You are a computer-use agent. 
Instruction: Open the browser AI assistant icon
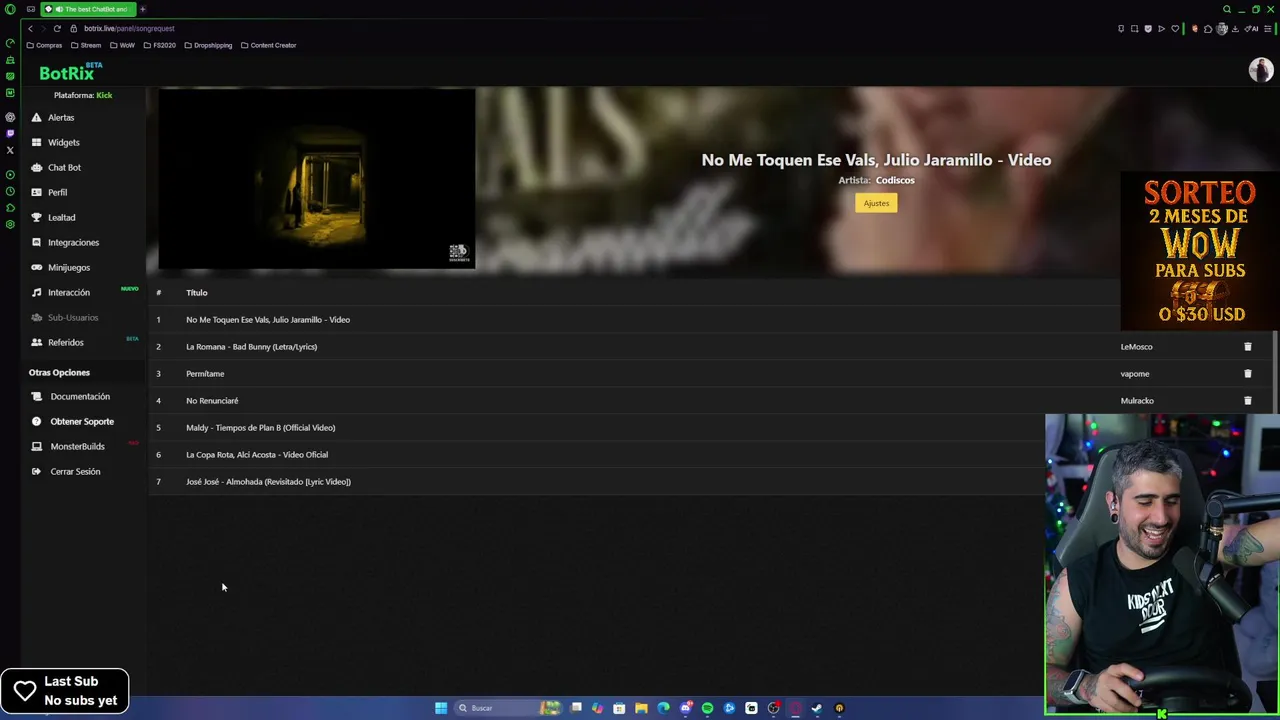click(x=1252, y=29)
